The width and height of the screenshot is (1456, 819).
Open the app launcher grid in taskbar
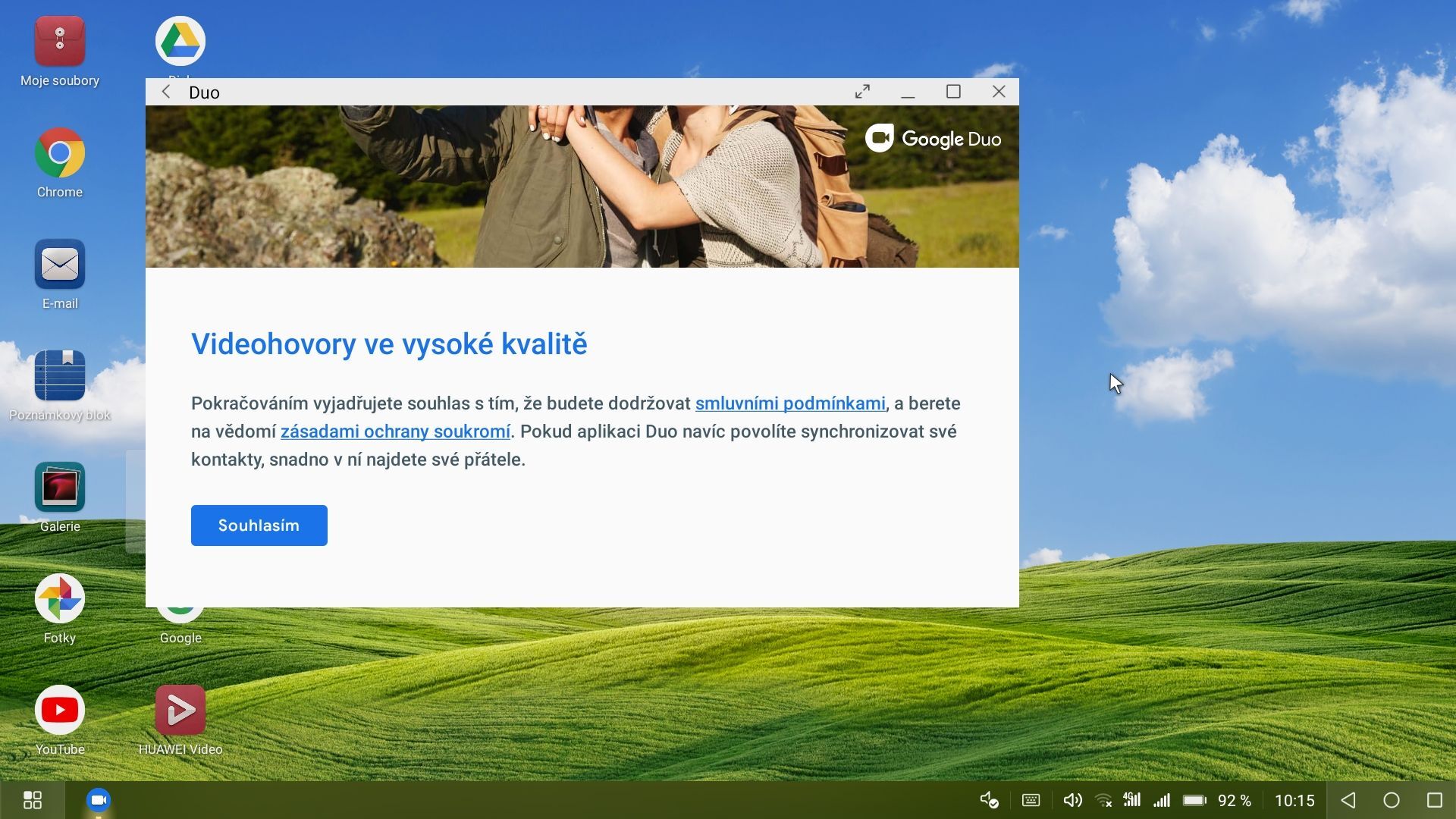(32, 800)
